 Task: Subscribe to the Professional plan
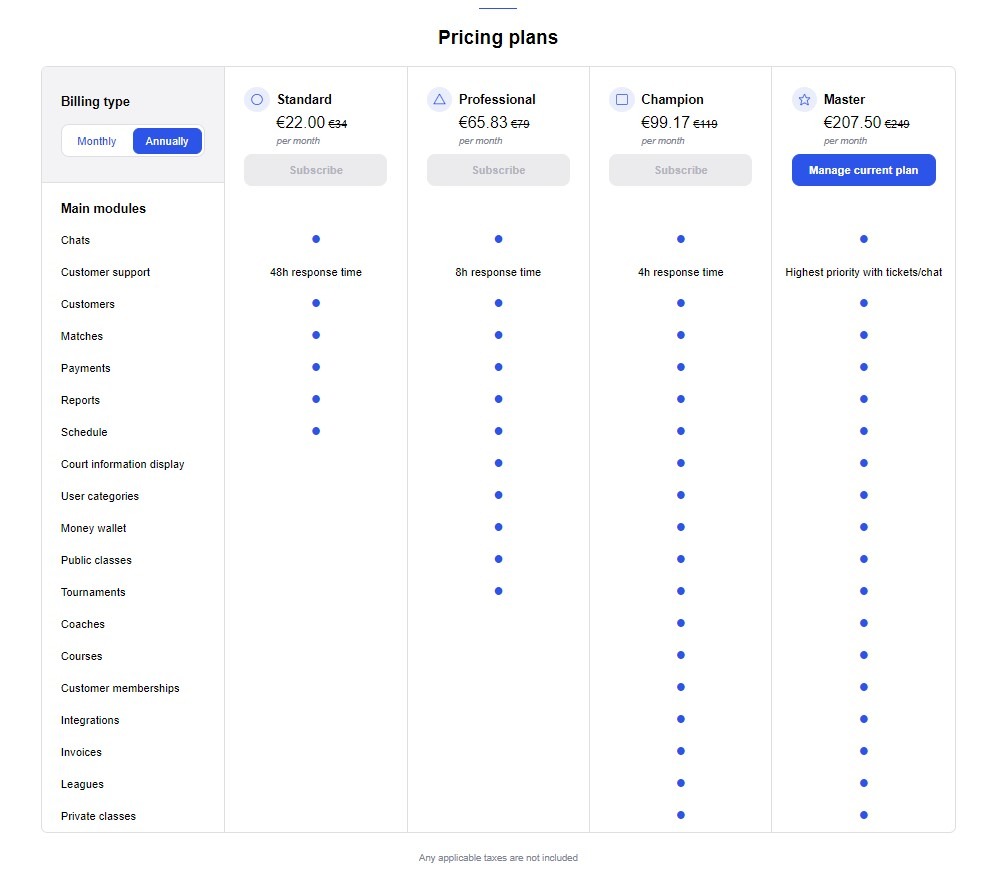498,170
